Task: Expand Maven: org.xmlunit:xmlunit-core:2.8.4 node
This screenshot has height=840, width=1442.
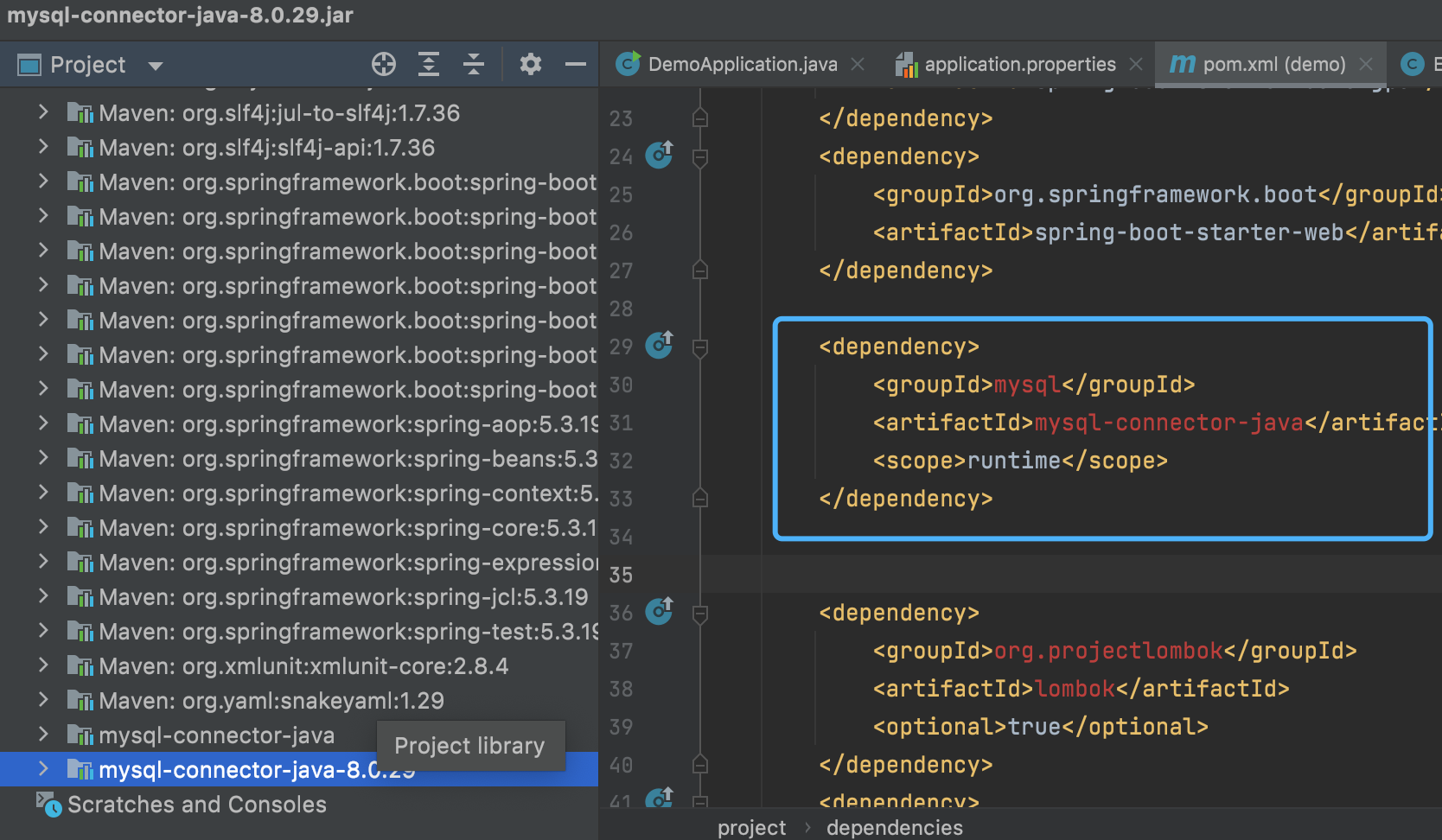Action: pyautogui.click(x=43, y=665)
